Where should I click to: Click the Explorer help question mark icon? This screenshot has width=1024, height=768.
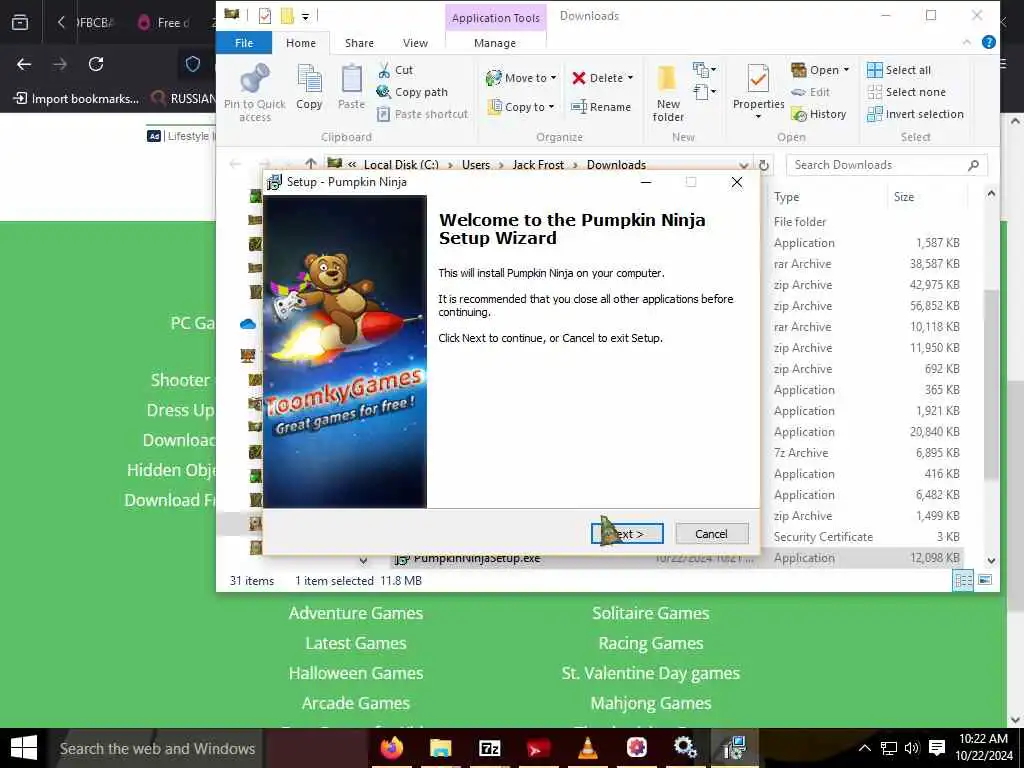989,42
